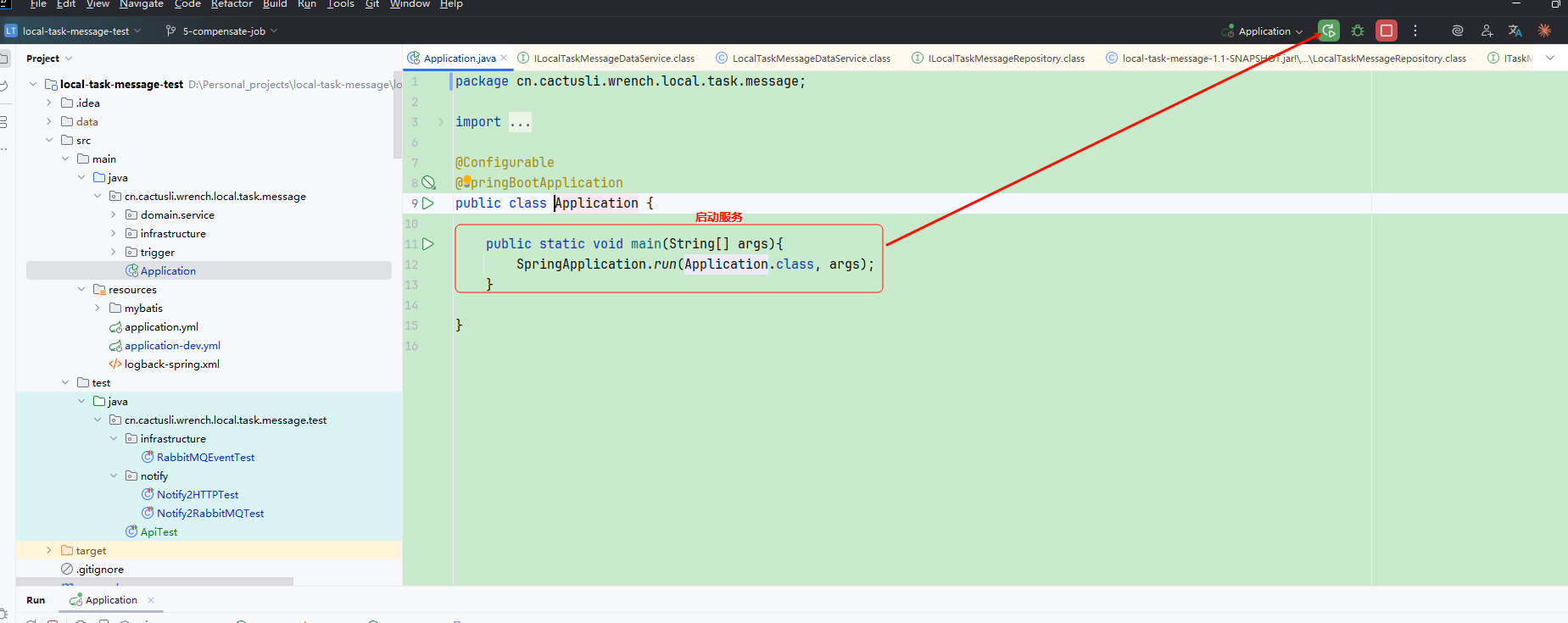Open the 5-compensate-job branch dropdown
The height and width of the screenshot is (623, 1568).
pyautogui.click(x=223, y=31)
